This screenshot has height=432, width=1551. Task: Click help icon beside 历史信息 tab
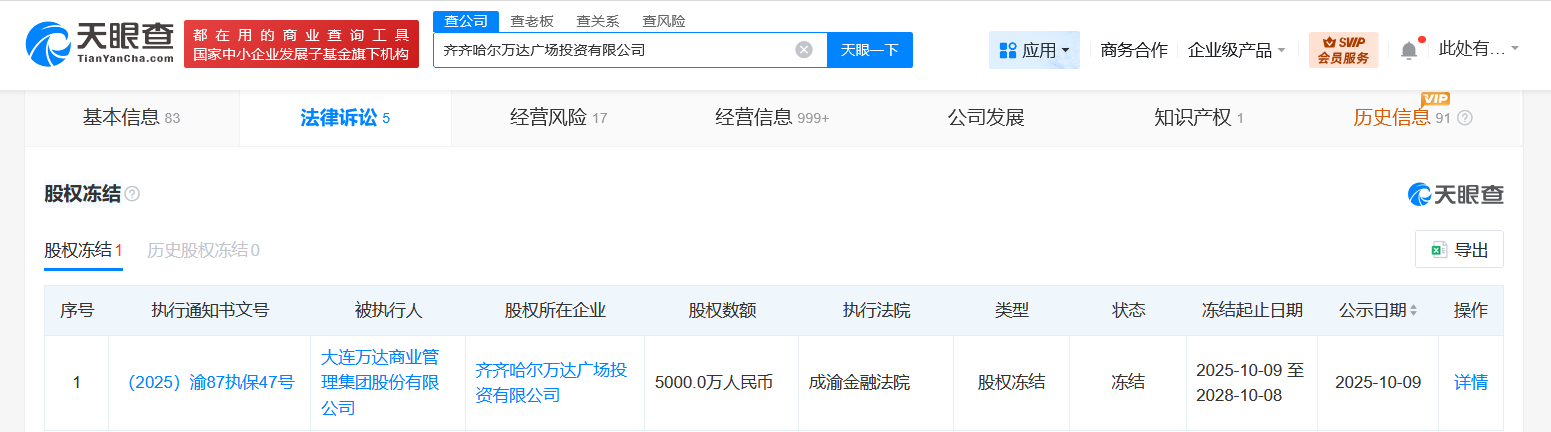click(1465, 118)
